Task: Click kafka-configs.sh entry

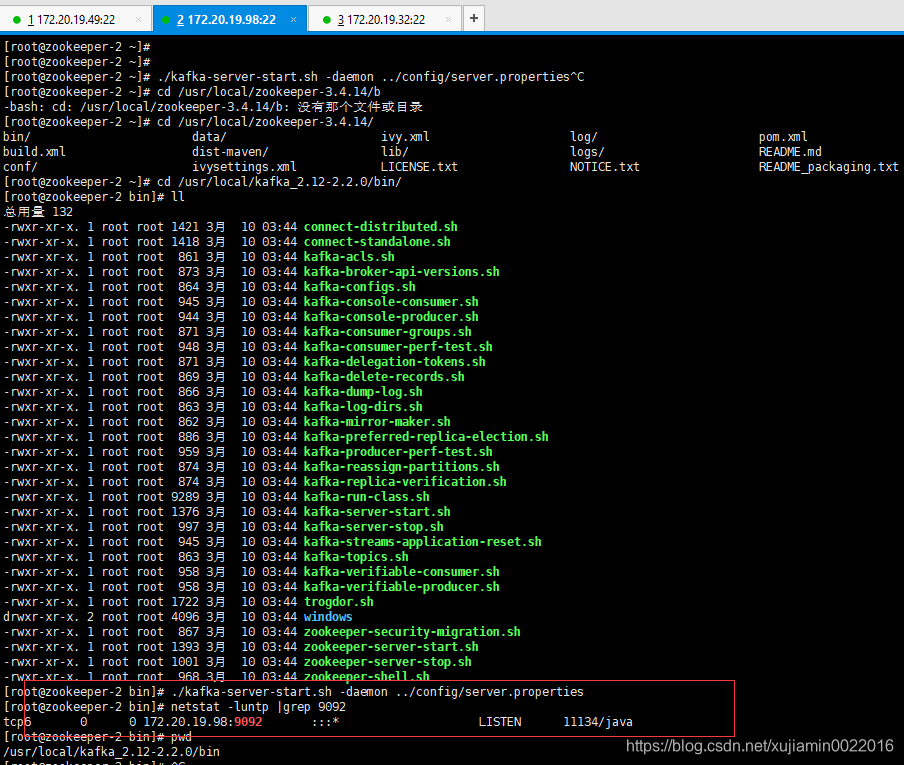Action: tap(360, 287)
